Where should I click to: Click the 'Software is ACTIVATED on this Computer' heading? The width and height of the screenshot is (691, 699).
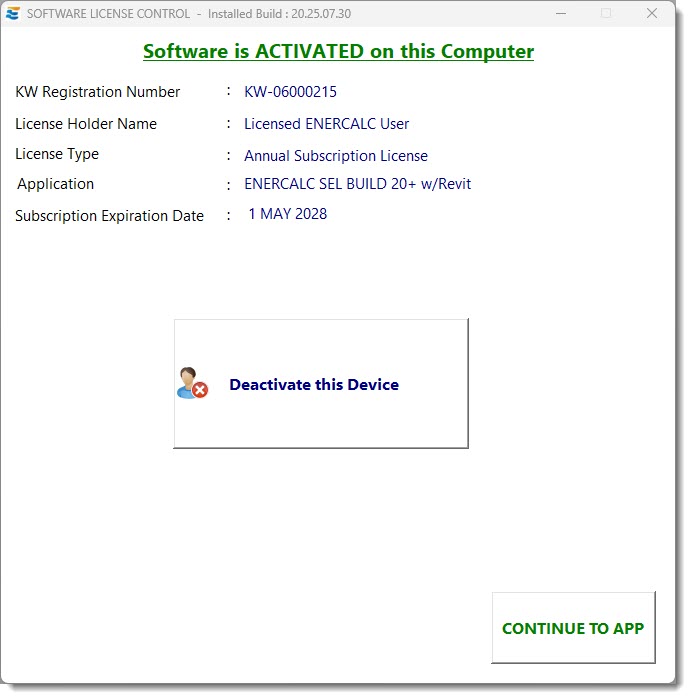338,52
